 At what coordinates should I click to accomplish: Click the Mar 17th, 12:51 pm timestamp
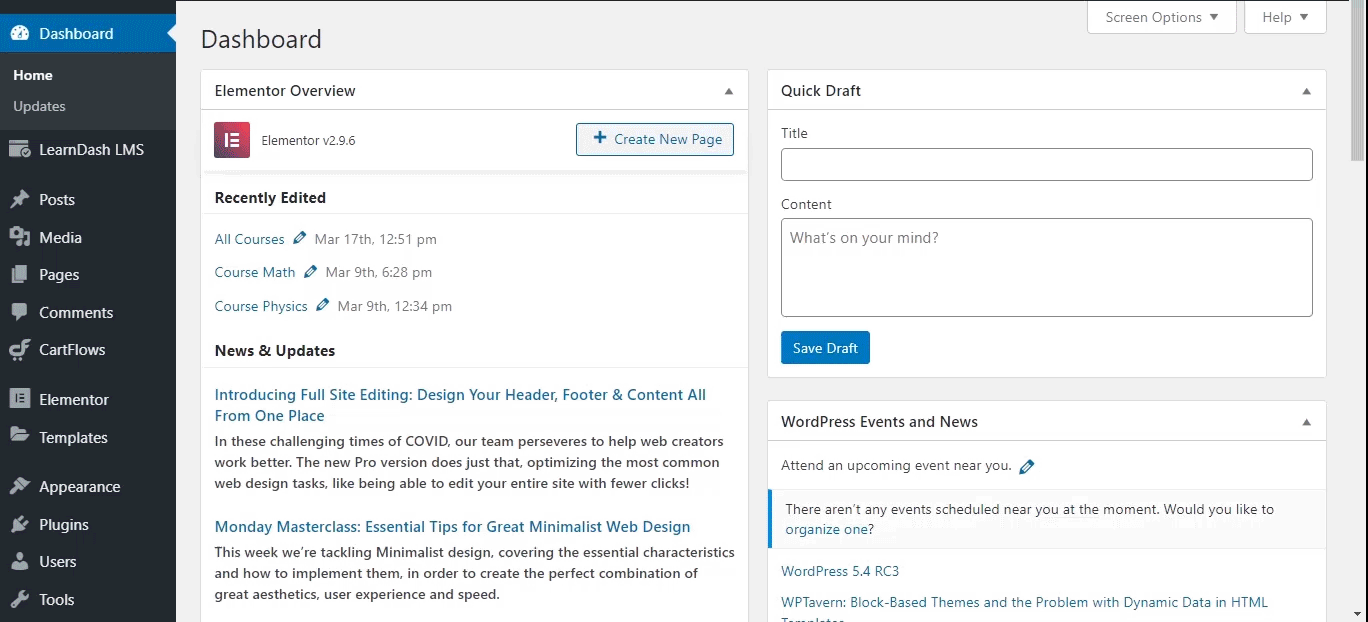tap(375, 239)
